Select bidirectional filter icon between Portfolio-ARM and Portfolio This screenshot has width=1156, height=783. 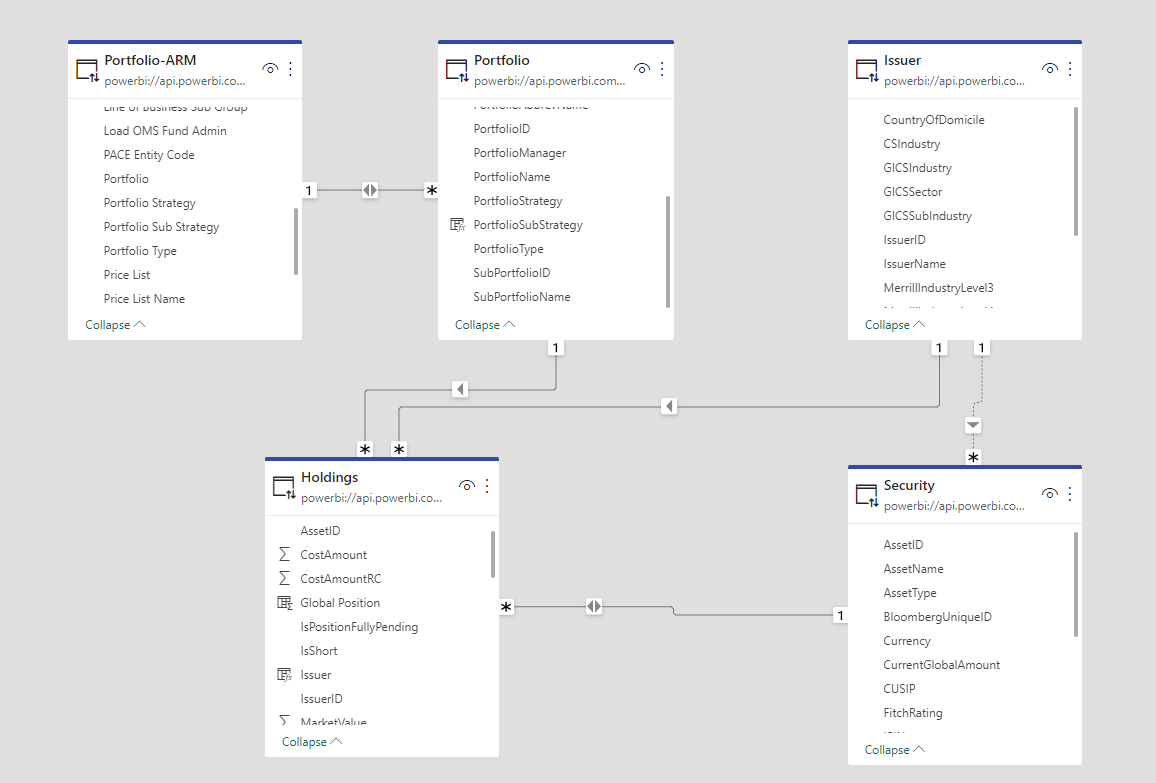coord(370,190)
